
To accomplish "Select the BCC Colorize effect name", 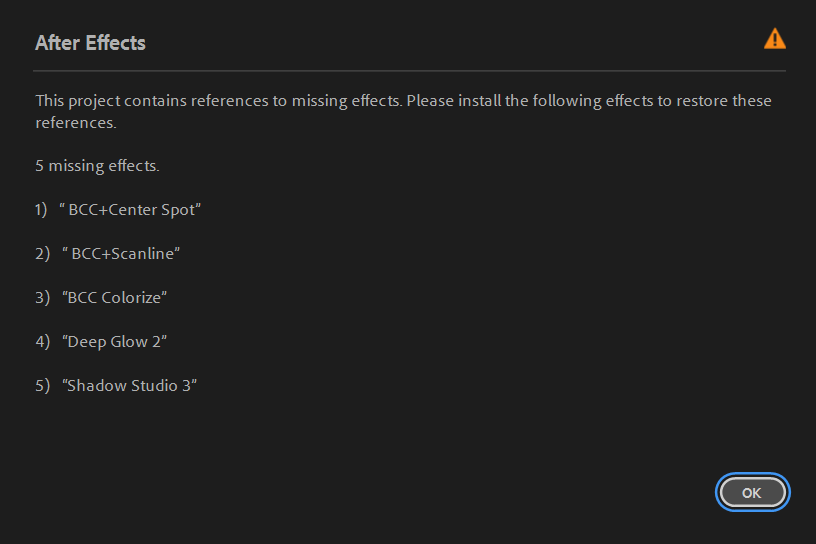I will point(115,298).
